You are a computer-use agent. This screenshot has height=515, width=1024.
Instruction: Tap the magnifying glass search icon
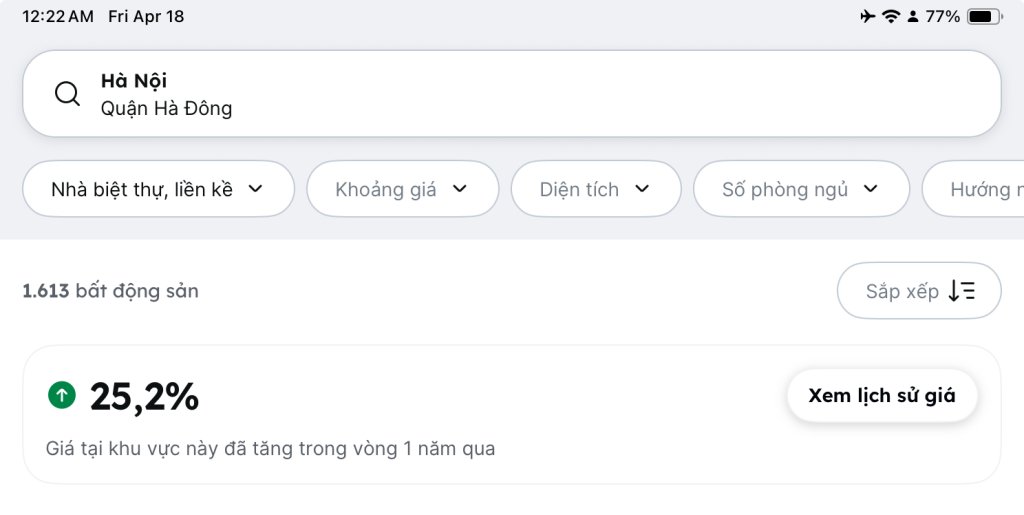(x=67, y=93)
